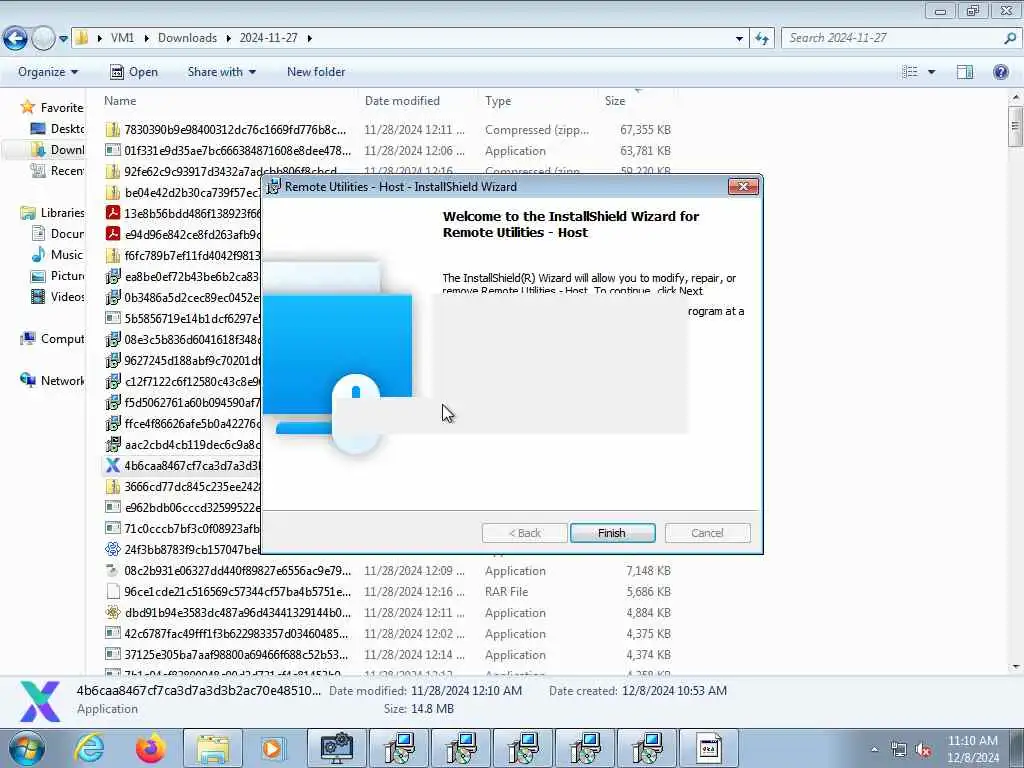Open Videos library in navigation pane
Image resolution: width=1024 pixels, height=768 pixels.
[57, 296]
